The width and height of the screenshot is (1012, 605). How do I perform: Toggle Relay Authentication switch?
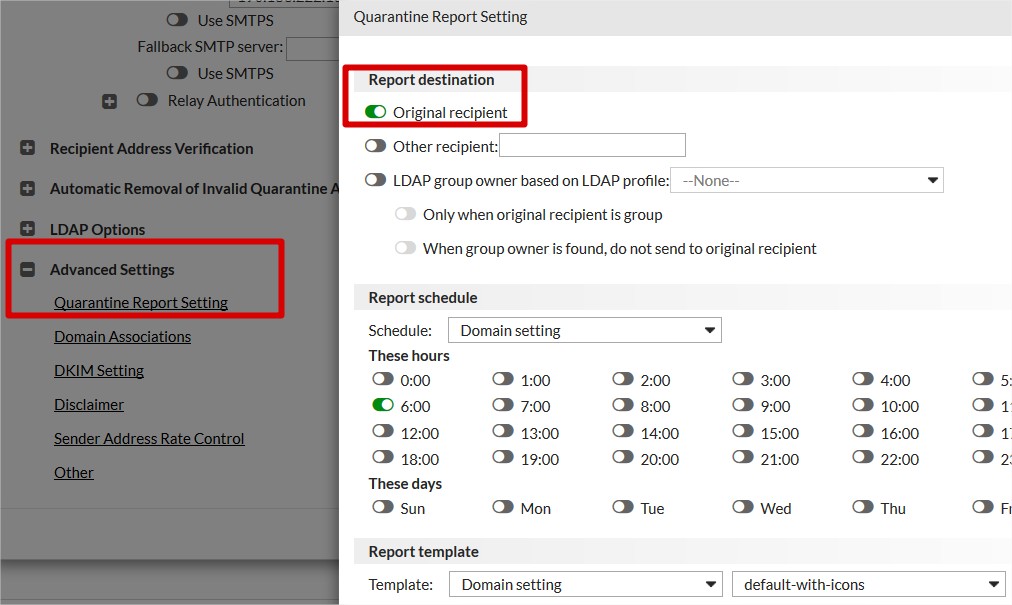tap(148, 100)
